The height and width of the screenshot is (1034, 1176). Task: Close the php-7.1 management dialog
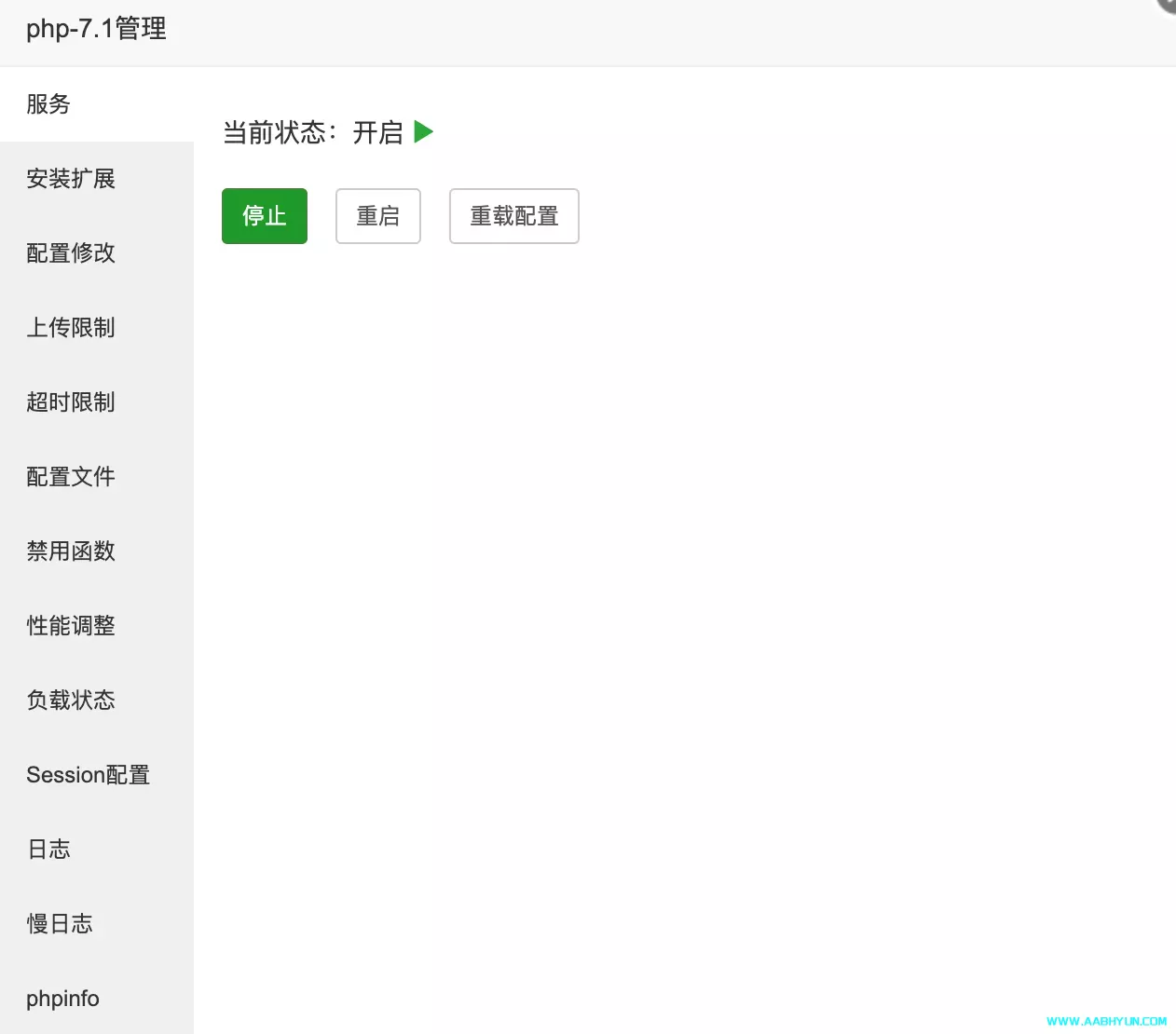(1169, 5)
